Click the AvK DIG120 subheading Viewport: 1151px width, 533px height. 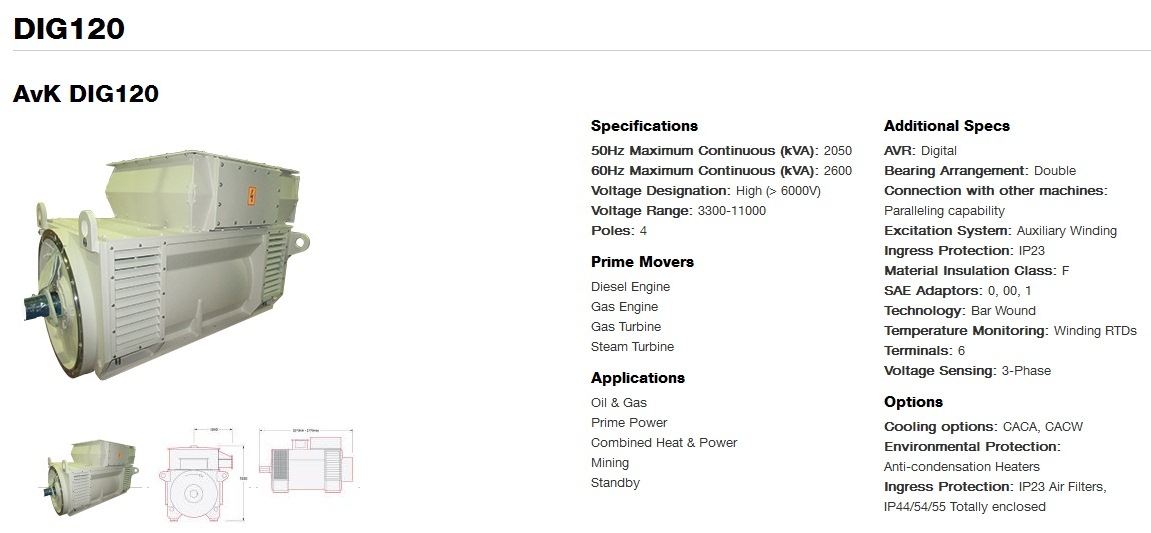tap(86, 94)
